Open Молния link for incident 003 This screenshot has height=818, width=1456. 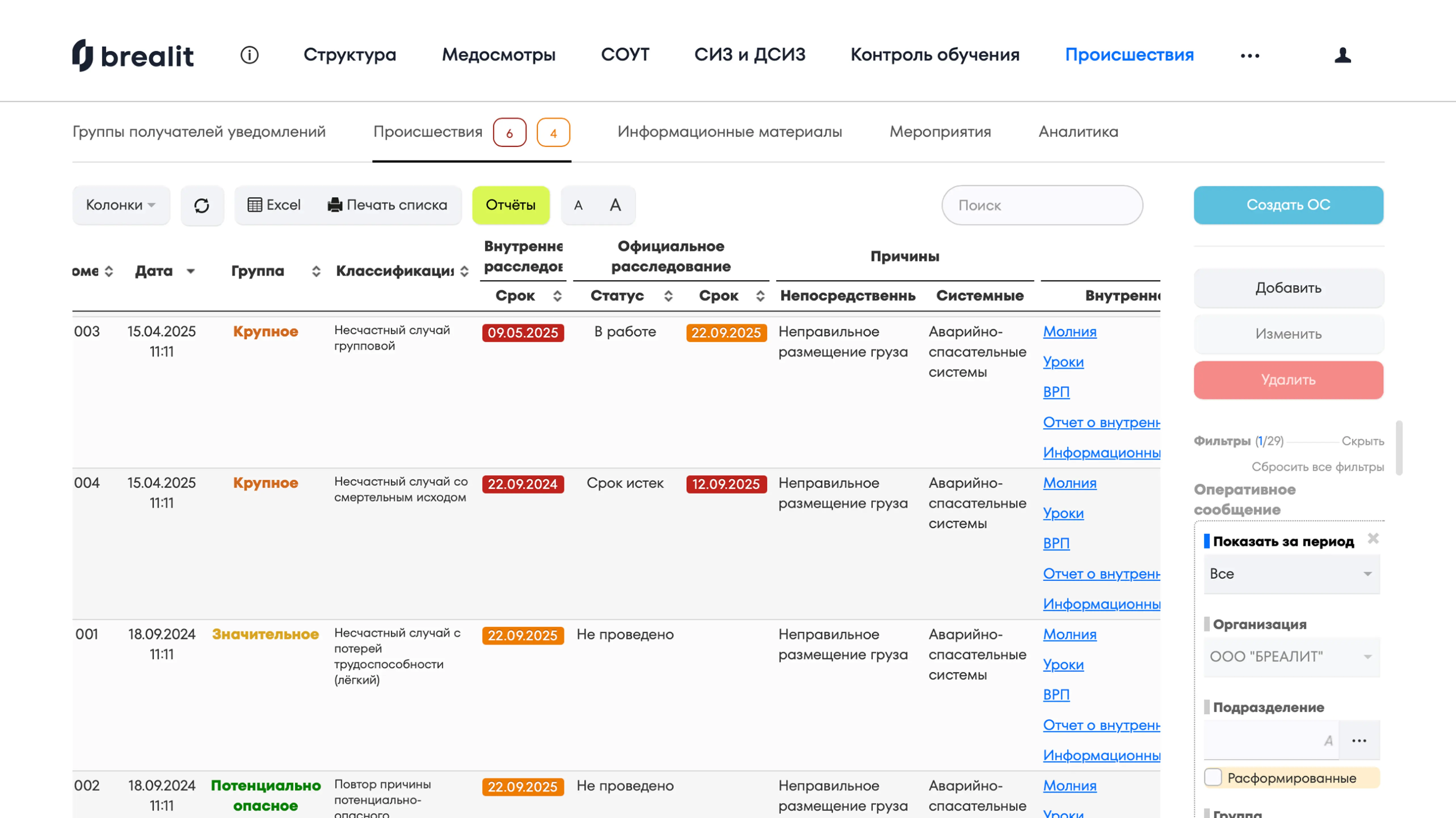[1069, 332]
